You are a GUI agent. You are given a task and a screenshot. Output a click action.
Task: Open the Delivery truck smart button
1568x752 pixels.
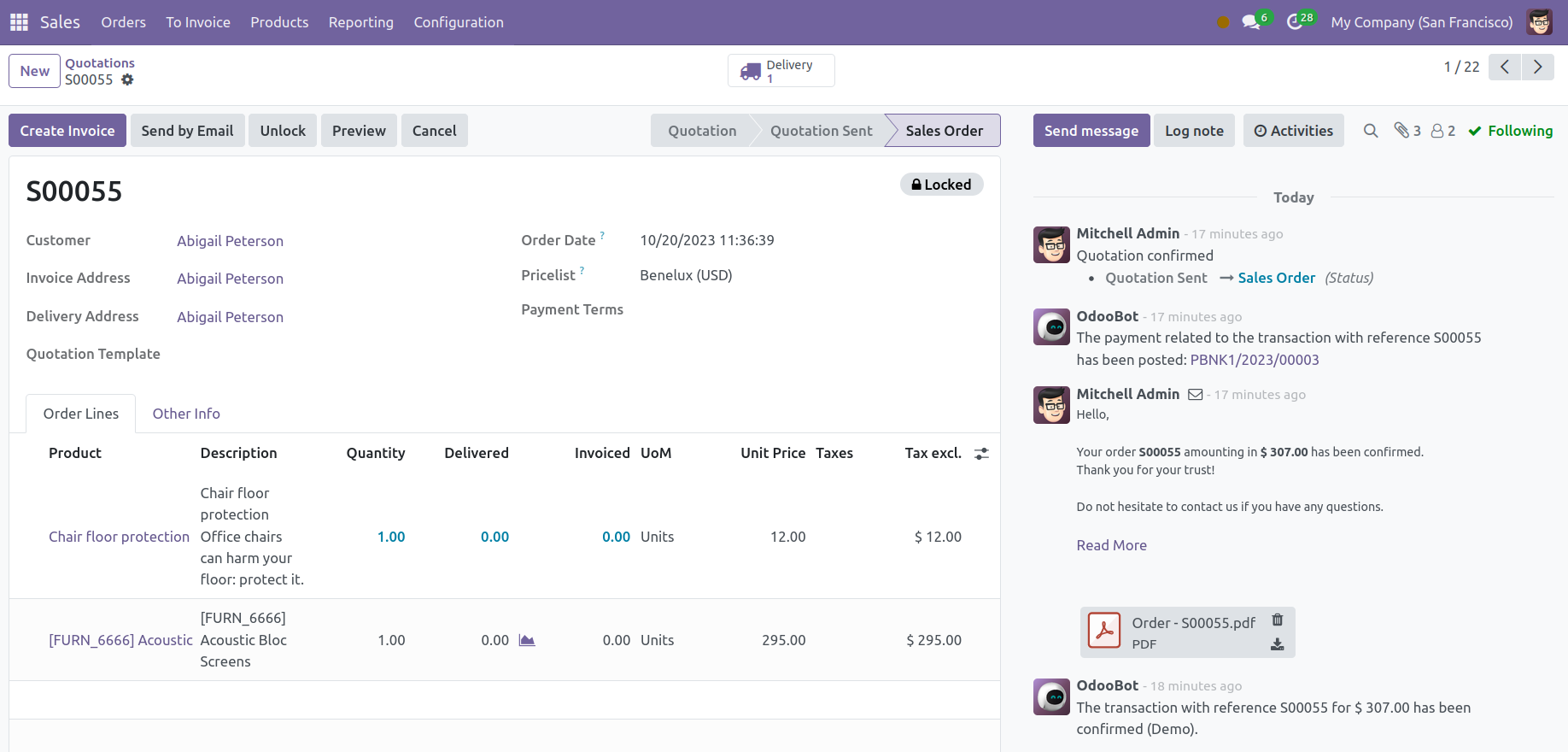[780, 71]
